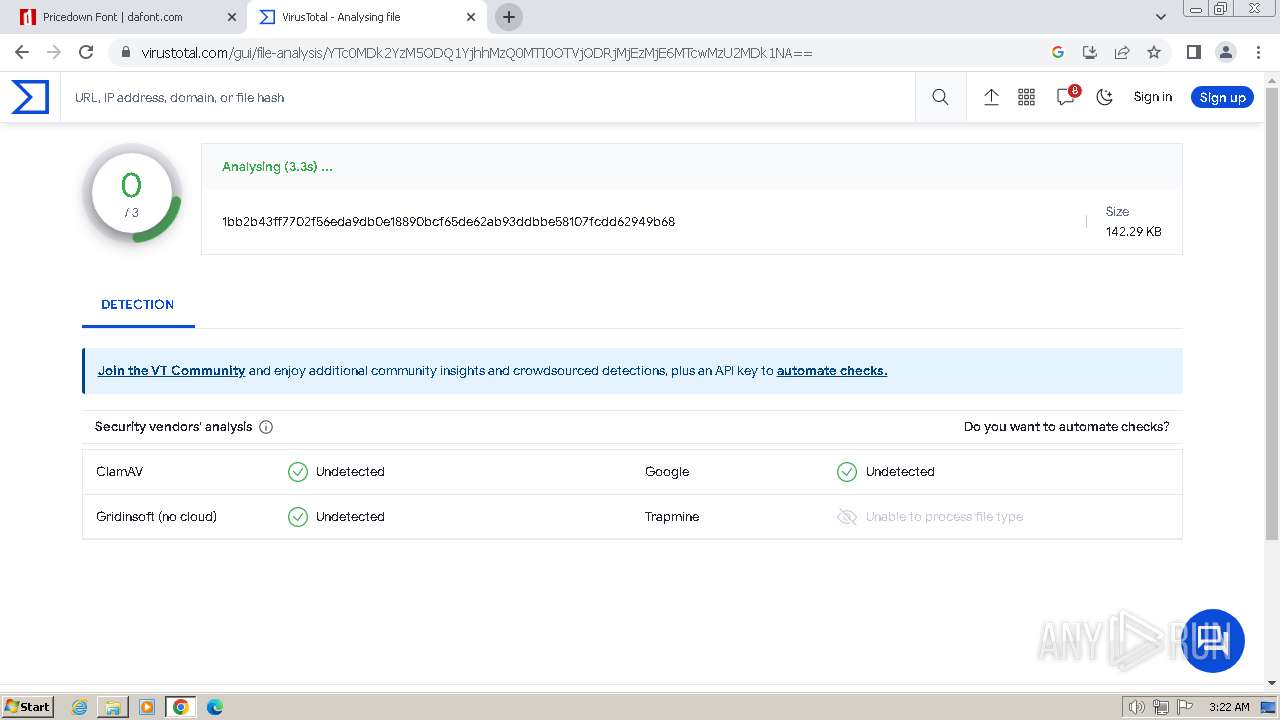Click the Analysing (3.3s) status text

point(277,167)
